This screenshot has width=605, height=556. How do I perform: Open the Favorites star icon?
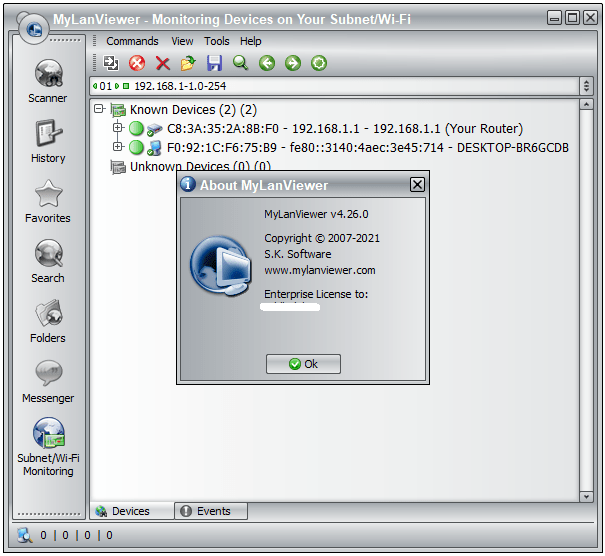48,193
